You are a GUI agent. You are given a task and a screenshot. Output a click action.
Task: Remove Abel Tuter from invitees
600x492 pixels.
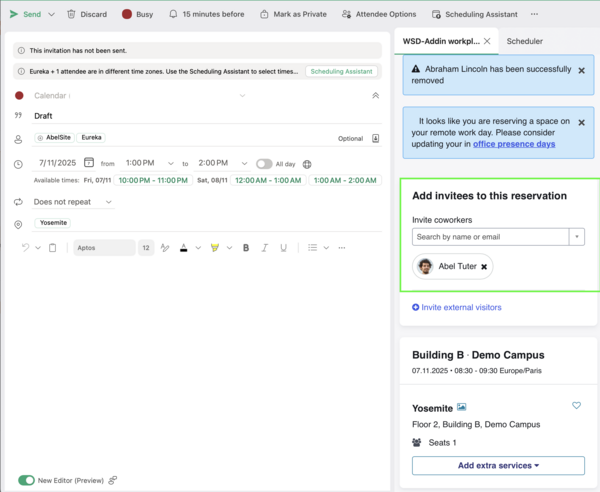point(484,267)
